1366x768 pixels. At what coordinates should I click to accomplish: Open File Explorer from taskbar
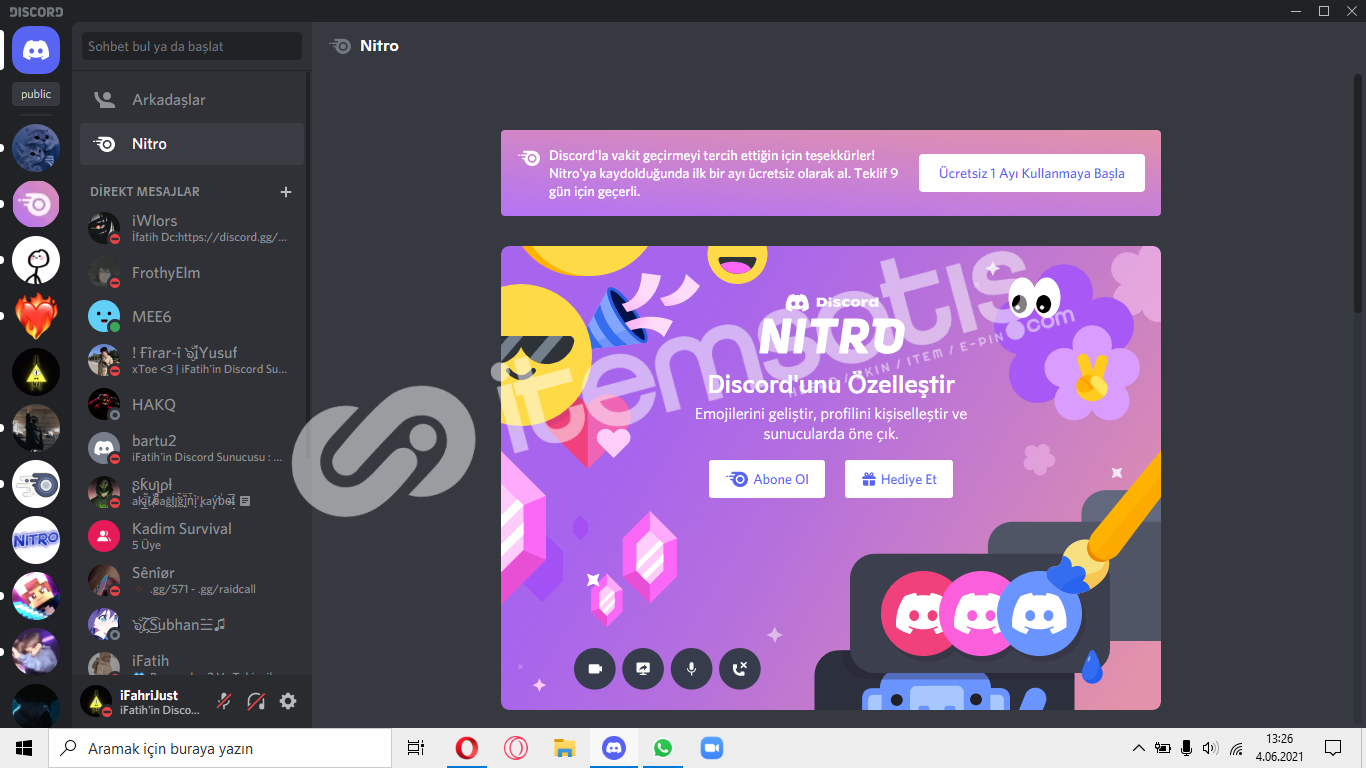tap(565, 748)
